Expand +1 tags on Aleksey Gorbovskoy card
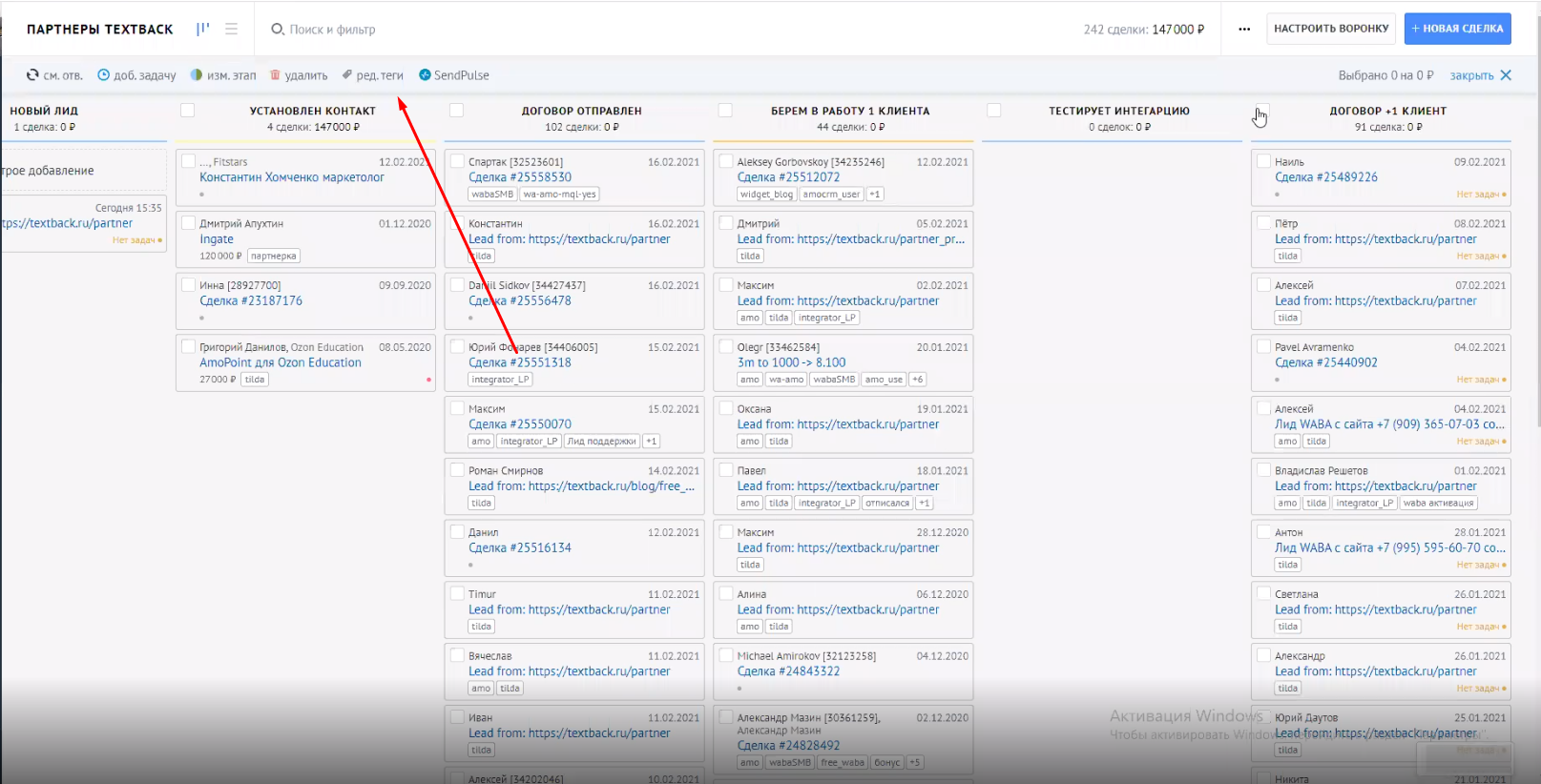This screenshot has width=1541, height=784. coord(875,195)
